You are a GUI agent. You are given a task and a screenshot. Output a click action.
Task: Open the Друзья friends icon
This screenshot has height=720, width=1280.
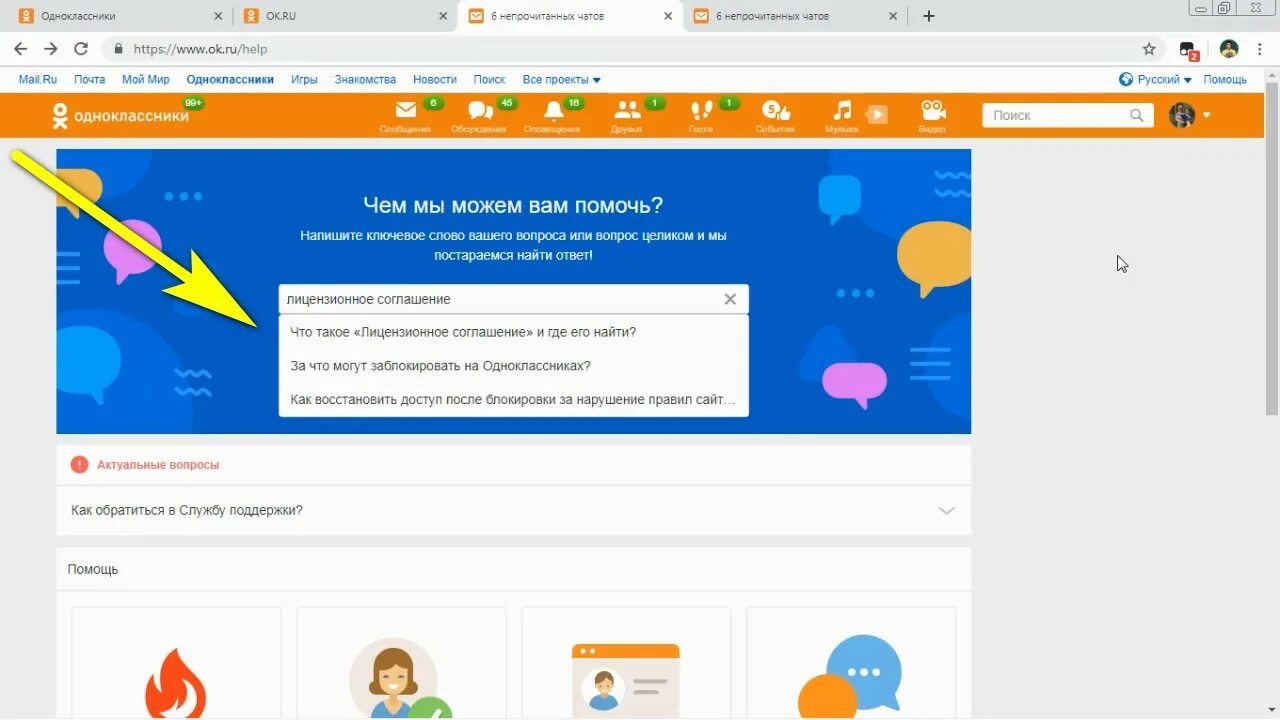click(x=627, y=115)
